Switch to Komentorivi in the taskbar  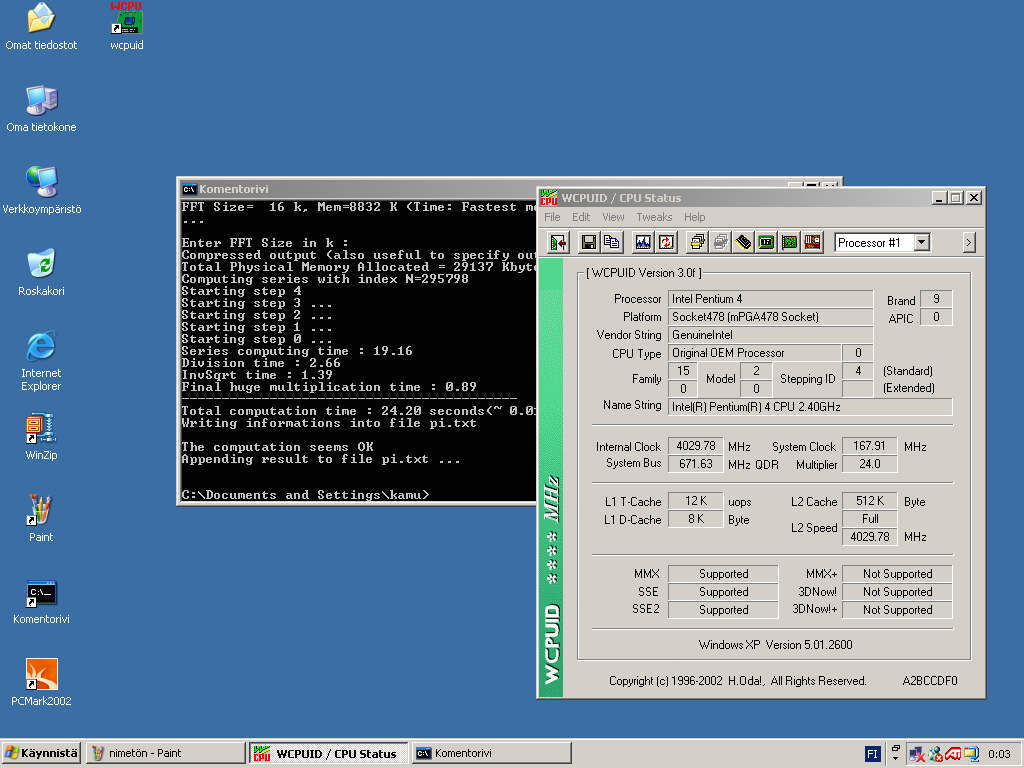pos(491,753)
